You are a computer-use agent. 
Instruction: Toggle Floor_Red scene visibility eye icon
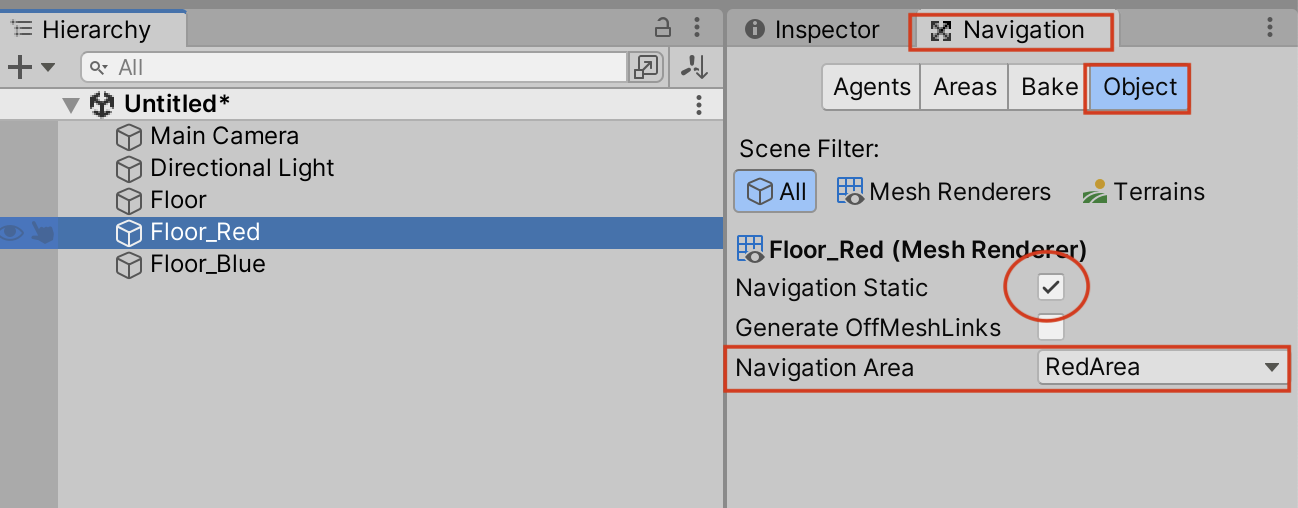13,233
